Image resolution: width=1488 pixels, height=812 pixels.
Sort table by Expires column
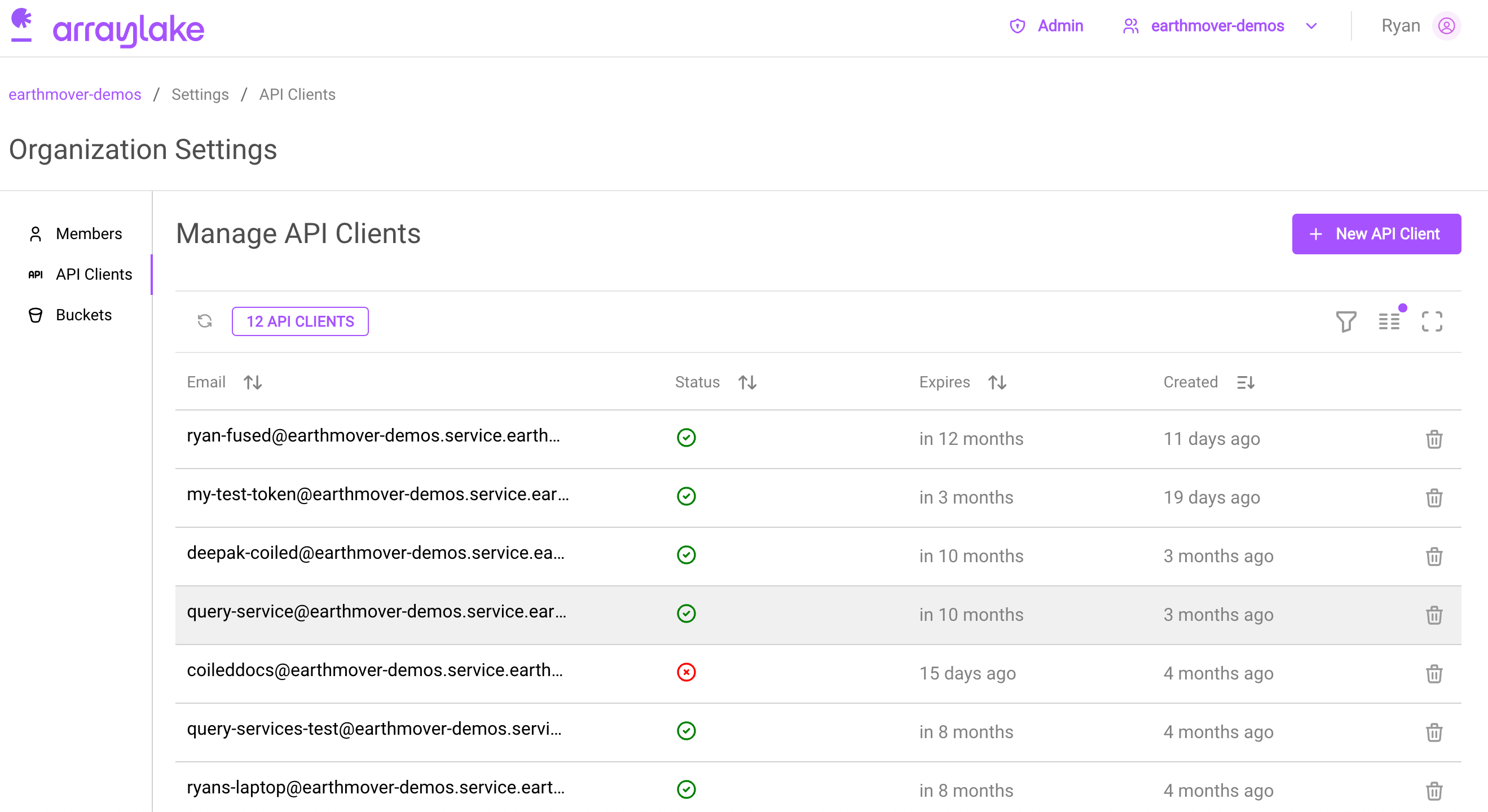coord(997,382)
